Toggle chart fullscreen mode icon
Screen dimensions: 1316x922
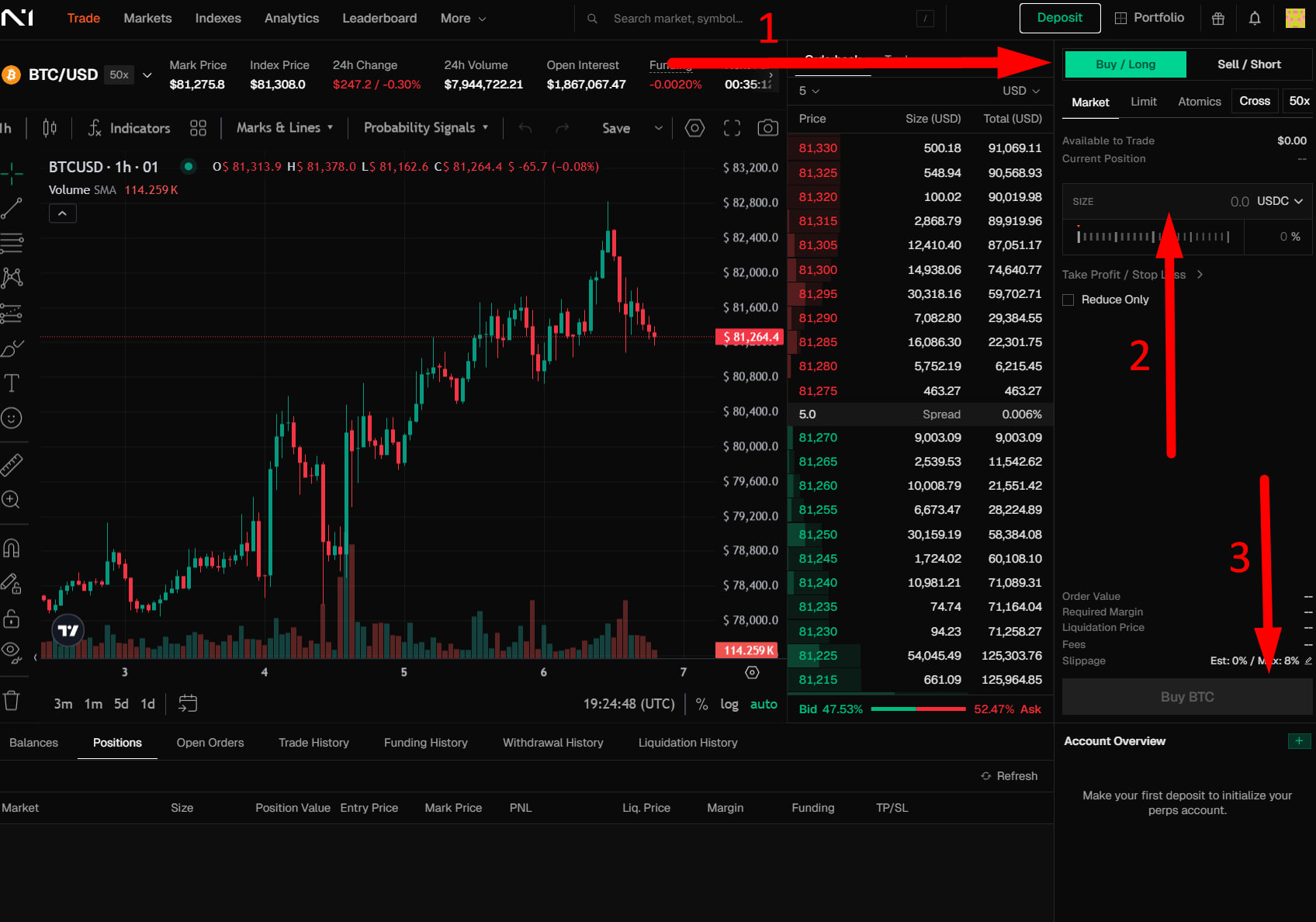coord(732,128)
